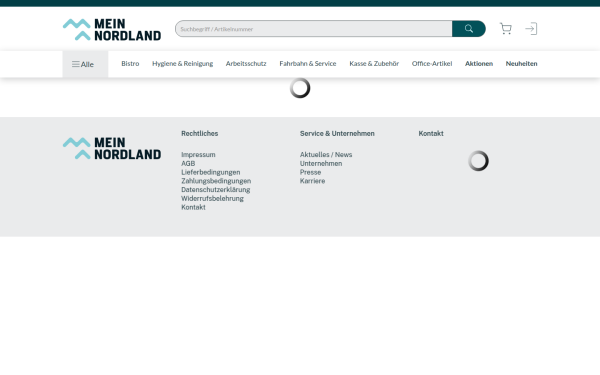
Task: Open the Unternehmen footer link
Action: coord(321,163)
